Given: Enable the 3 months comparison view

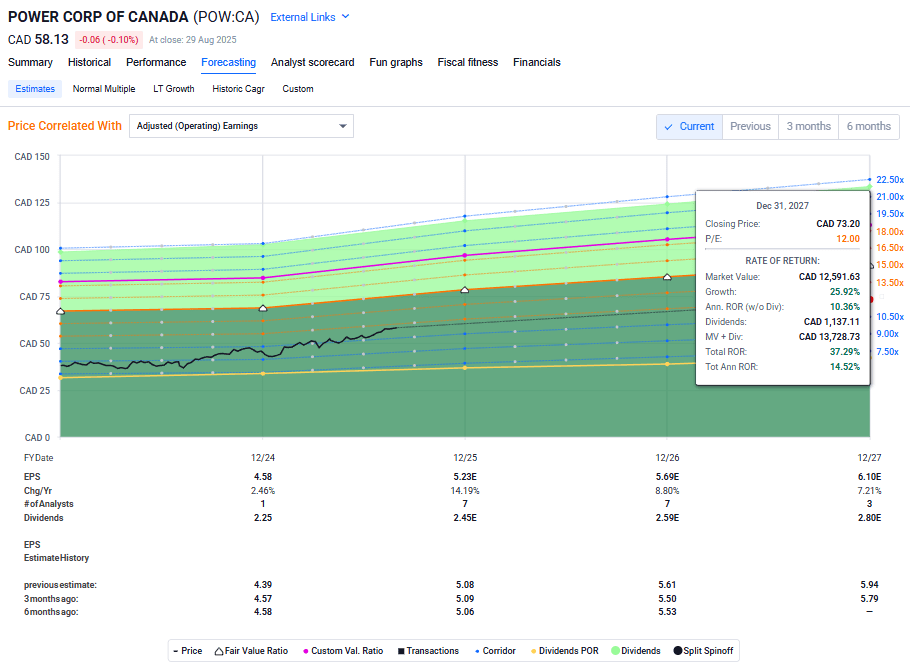Looking at the screenshot, I should [808, 126].
